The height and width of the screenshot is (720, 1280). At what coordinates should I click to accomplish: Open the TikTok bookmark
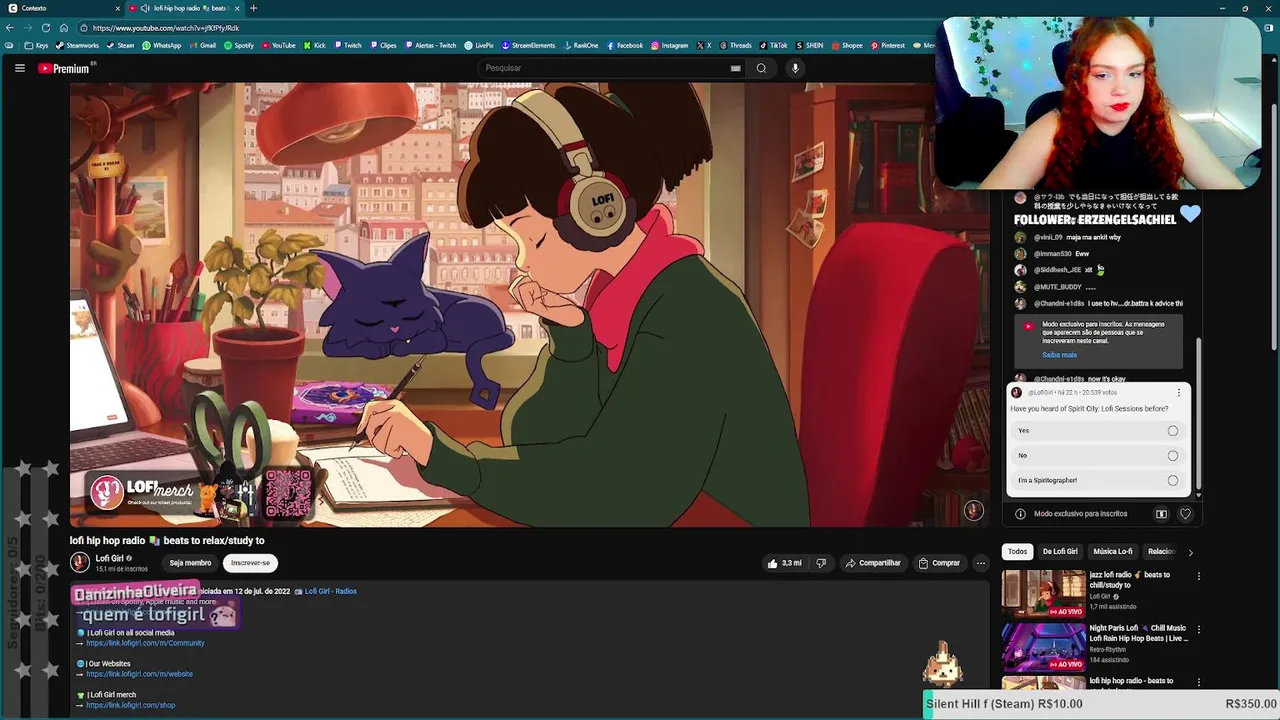773,45
